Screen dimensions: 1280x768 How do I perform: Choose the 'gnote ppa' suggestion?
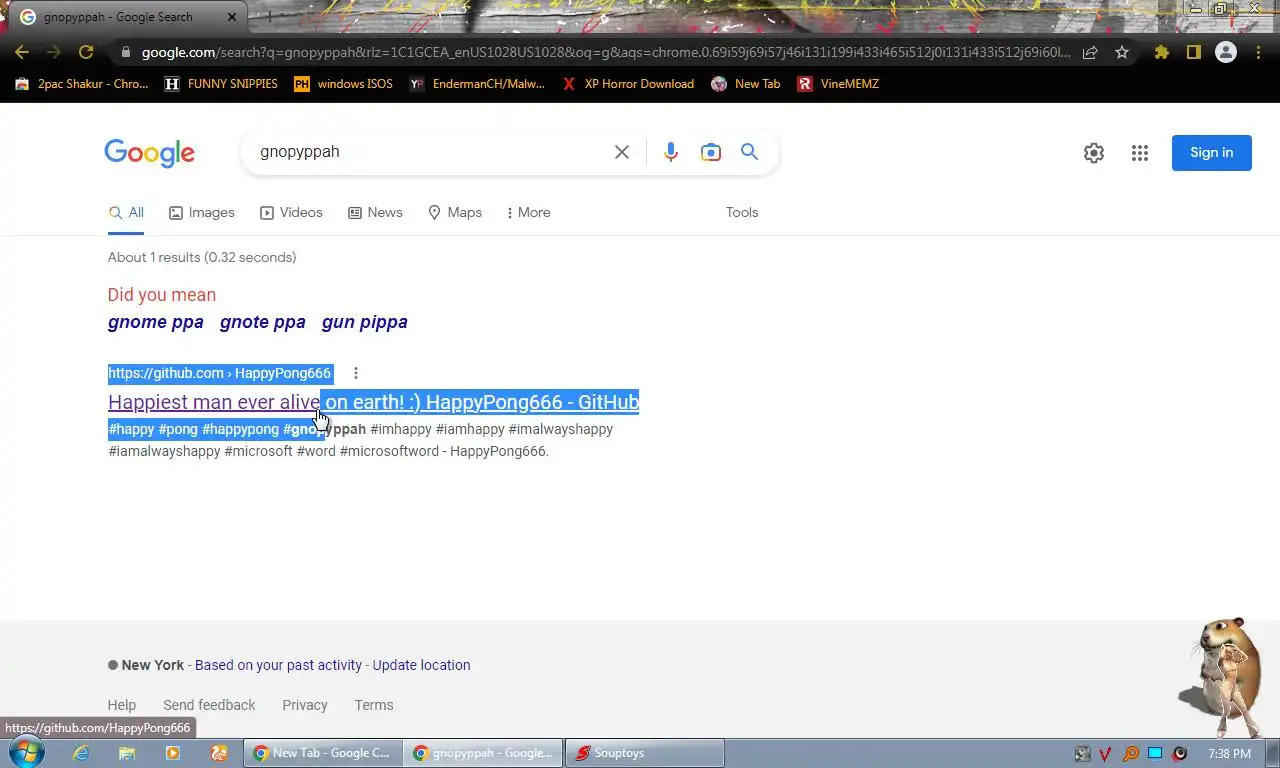tap(262, 322)
